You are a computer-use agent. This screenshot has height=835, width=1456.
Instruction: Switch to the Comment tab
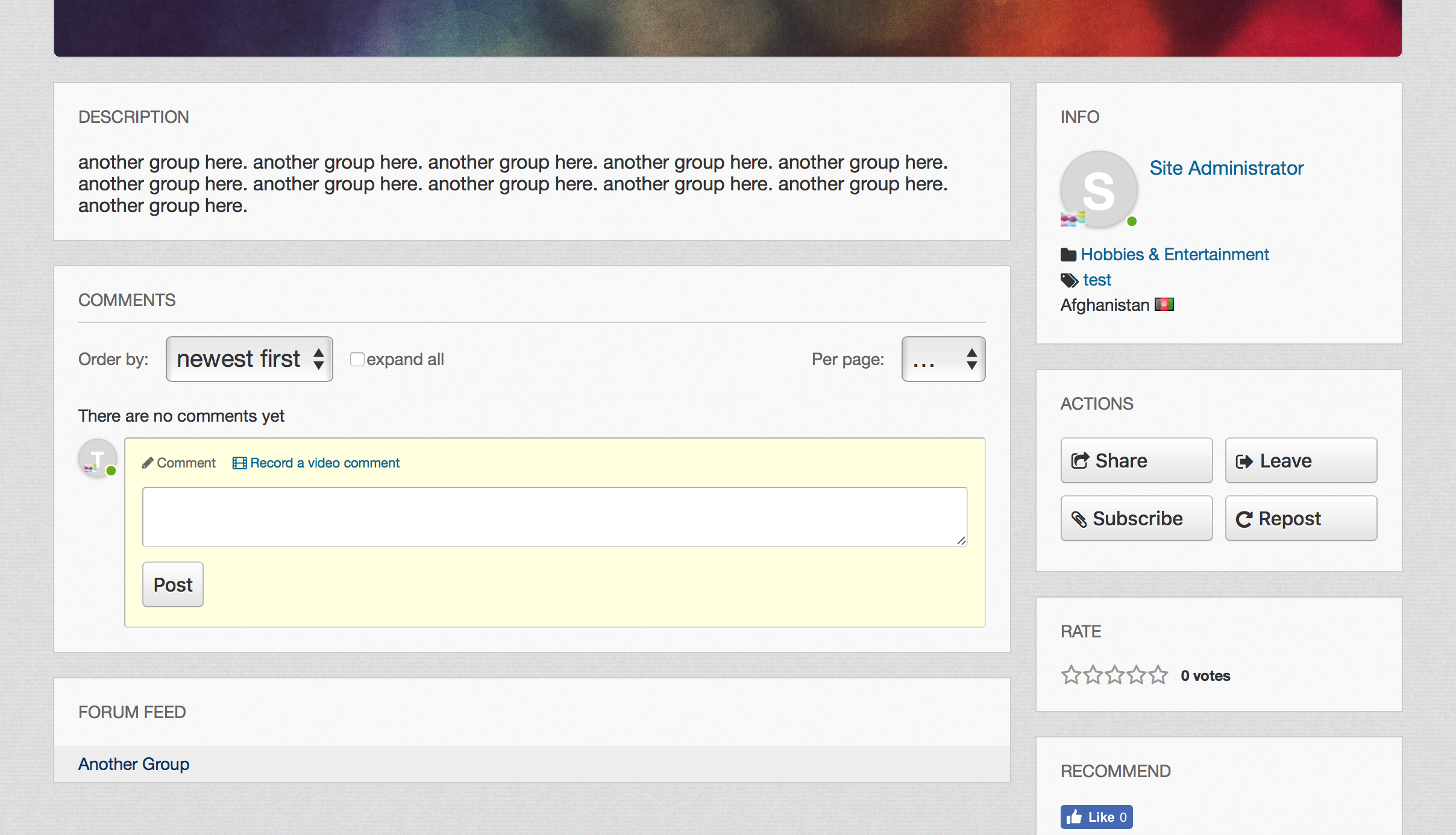coord(186,463)
